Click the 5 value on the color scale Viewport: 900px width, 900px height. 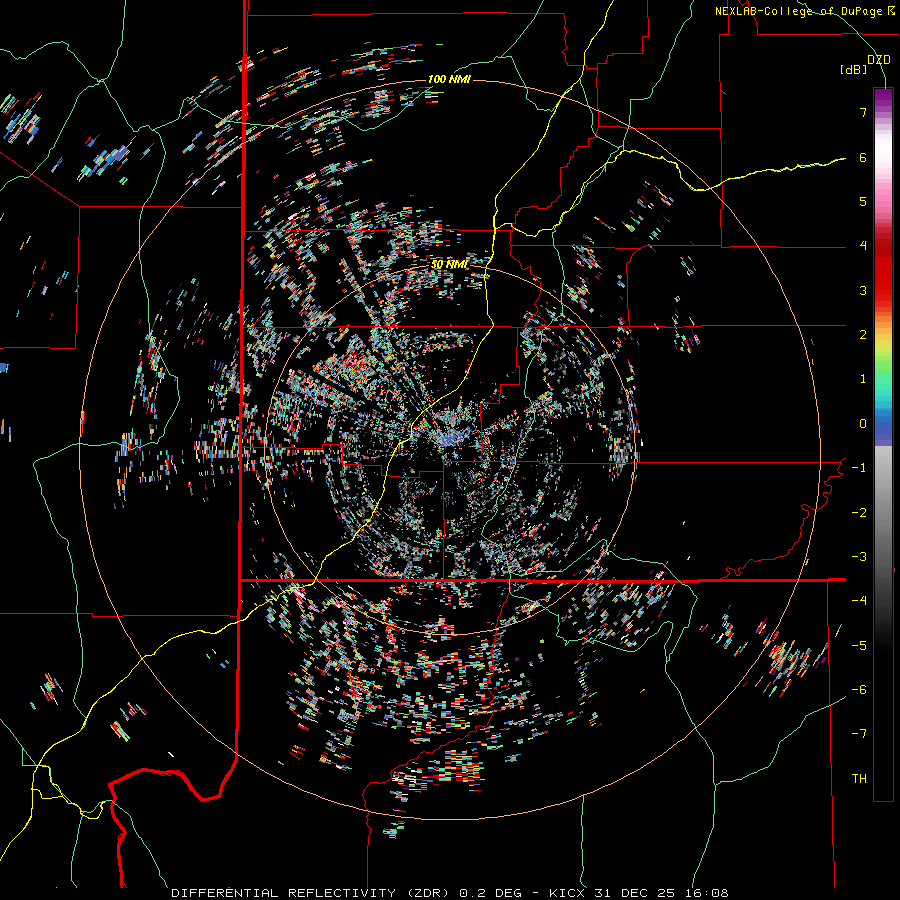click(x=863, y=201)
